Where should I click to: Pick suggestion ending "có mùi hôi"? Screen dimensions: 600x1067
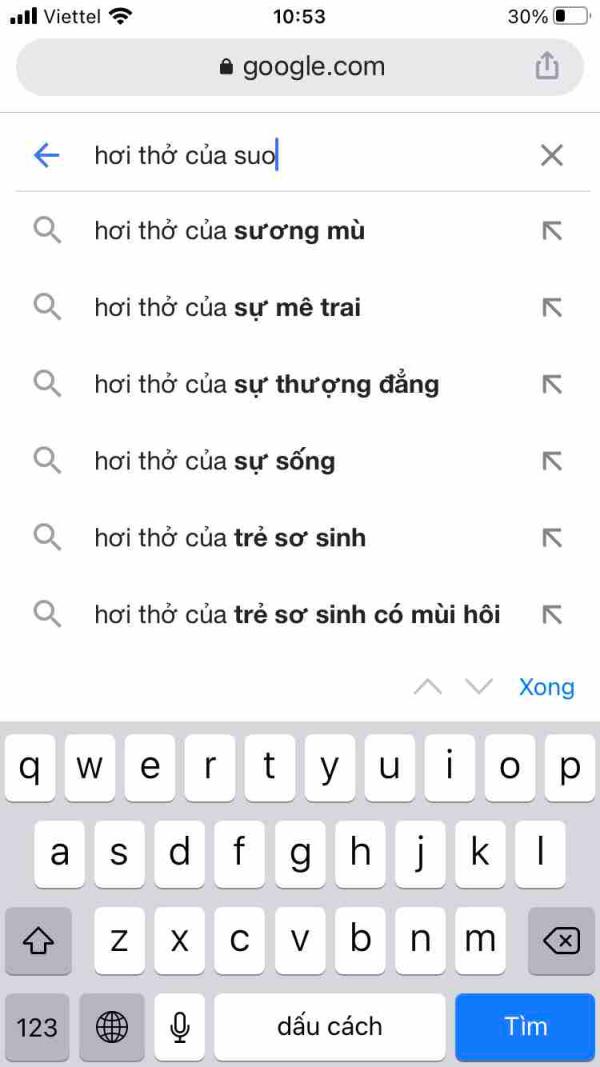[x=297, y=614]
